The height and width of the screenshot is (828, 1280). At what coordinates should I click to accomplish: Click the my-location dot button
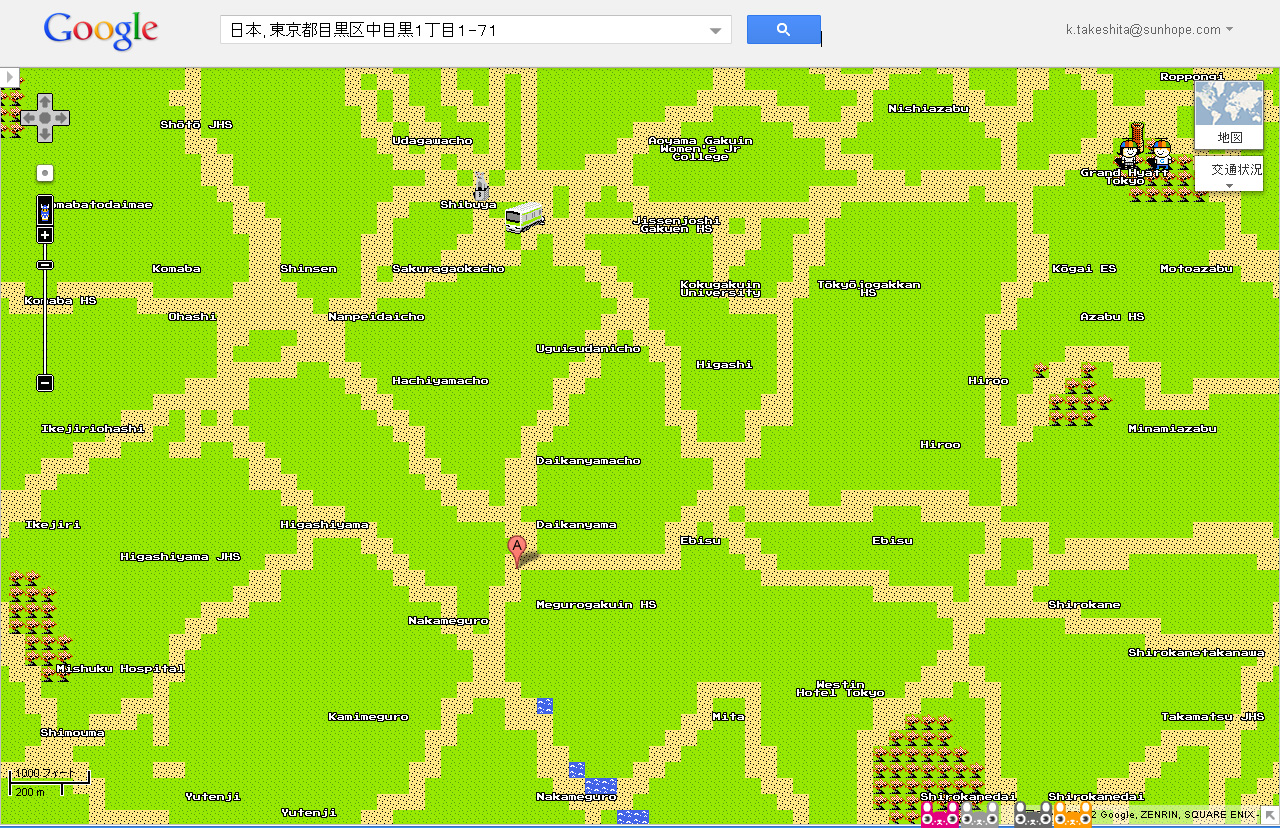(45, 173)
